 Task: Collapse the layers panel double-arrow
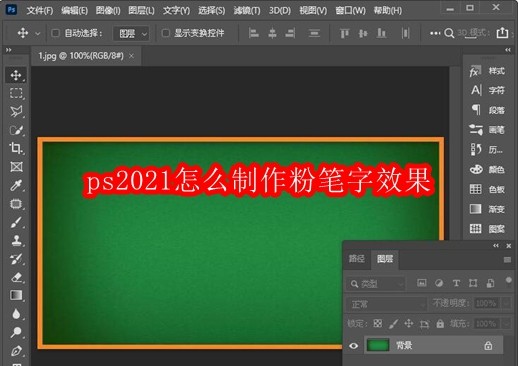pos(496,246)
